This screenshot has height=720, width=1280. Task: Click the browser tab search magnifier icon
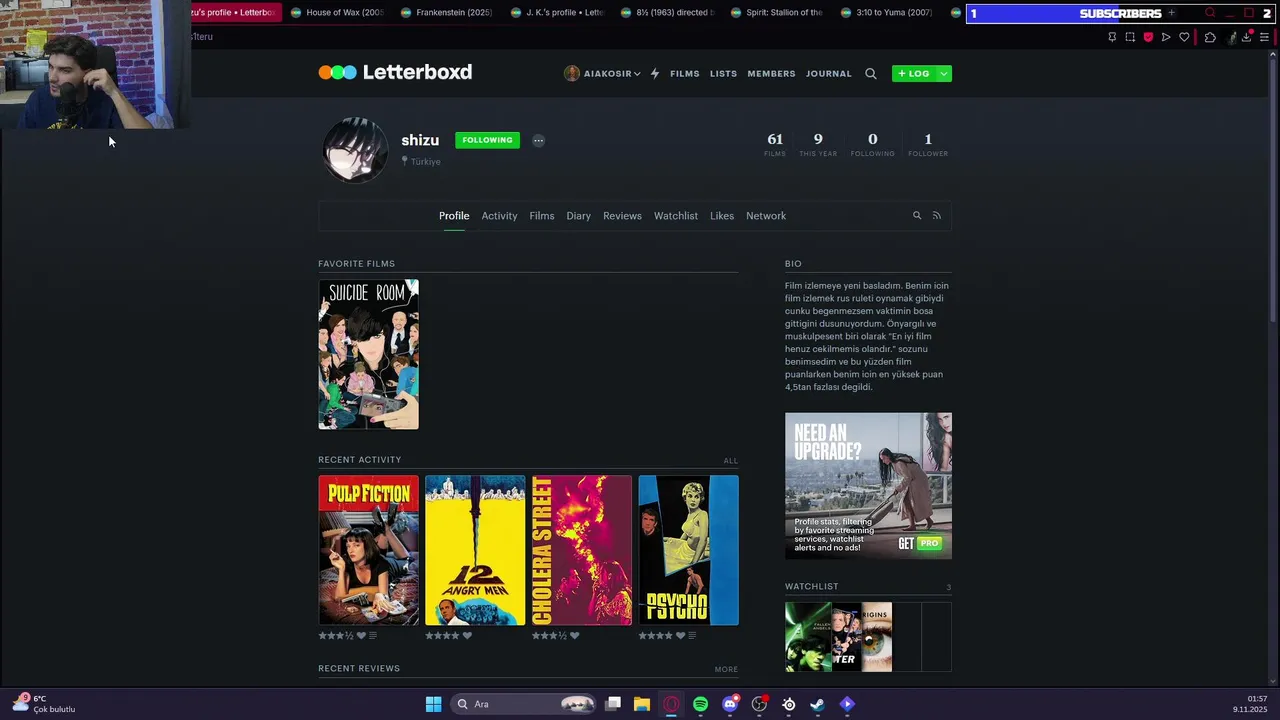(x=1210, y=13)
